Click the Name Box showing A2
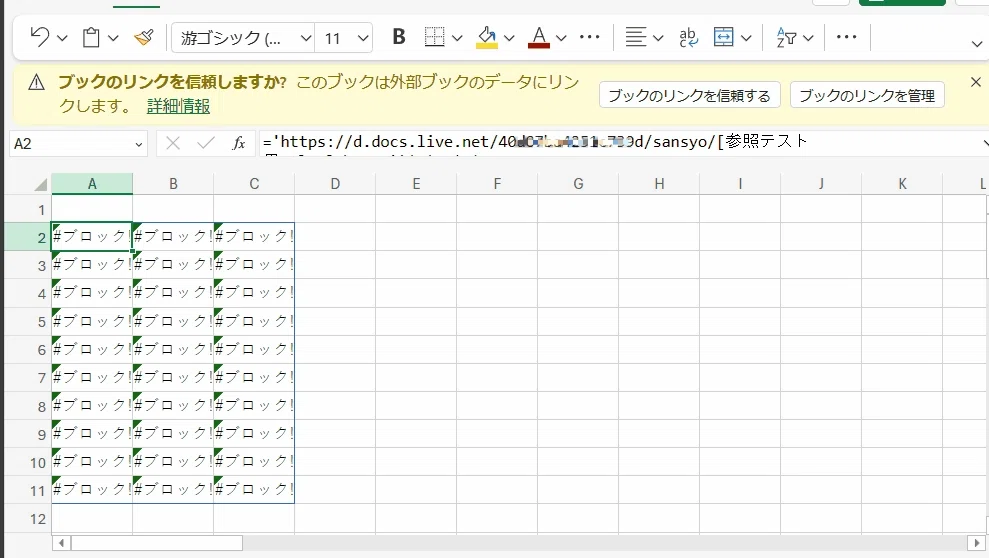The image size is (989, 558). (70, 144)
